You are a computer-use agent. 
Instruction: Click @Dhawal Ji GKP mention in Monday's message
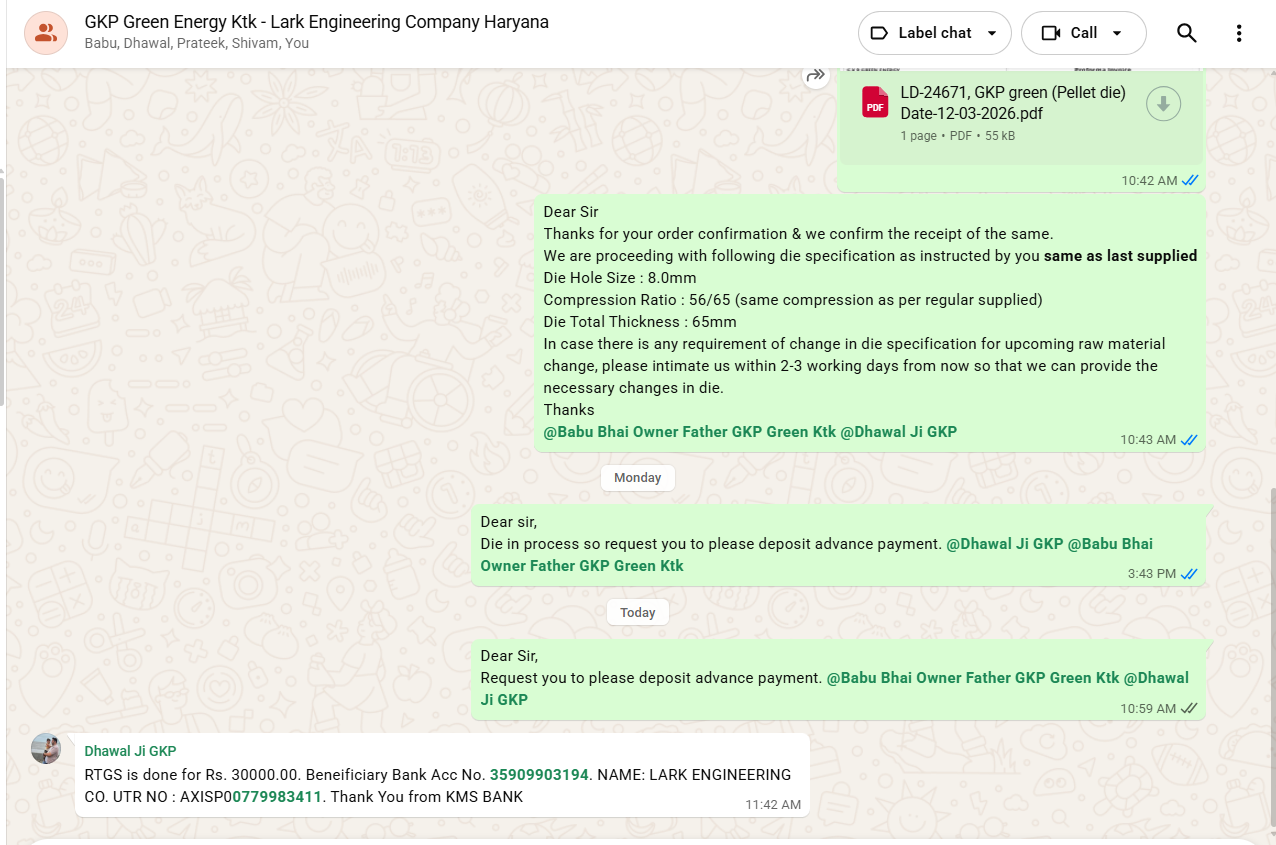[1004, 544]
